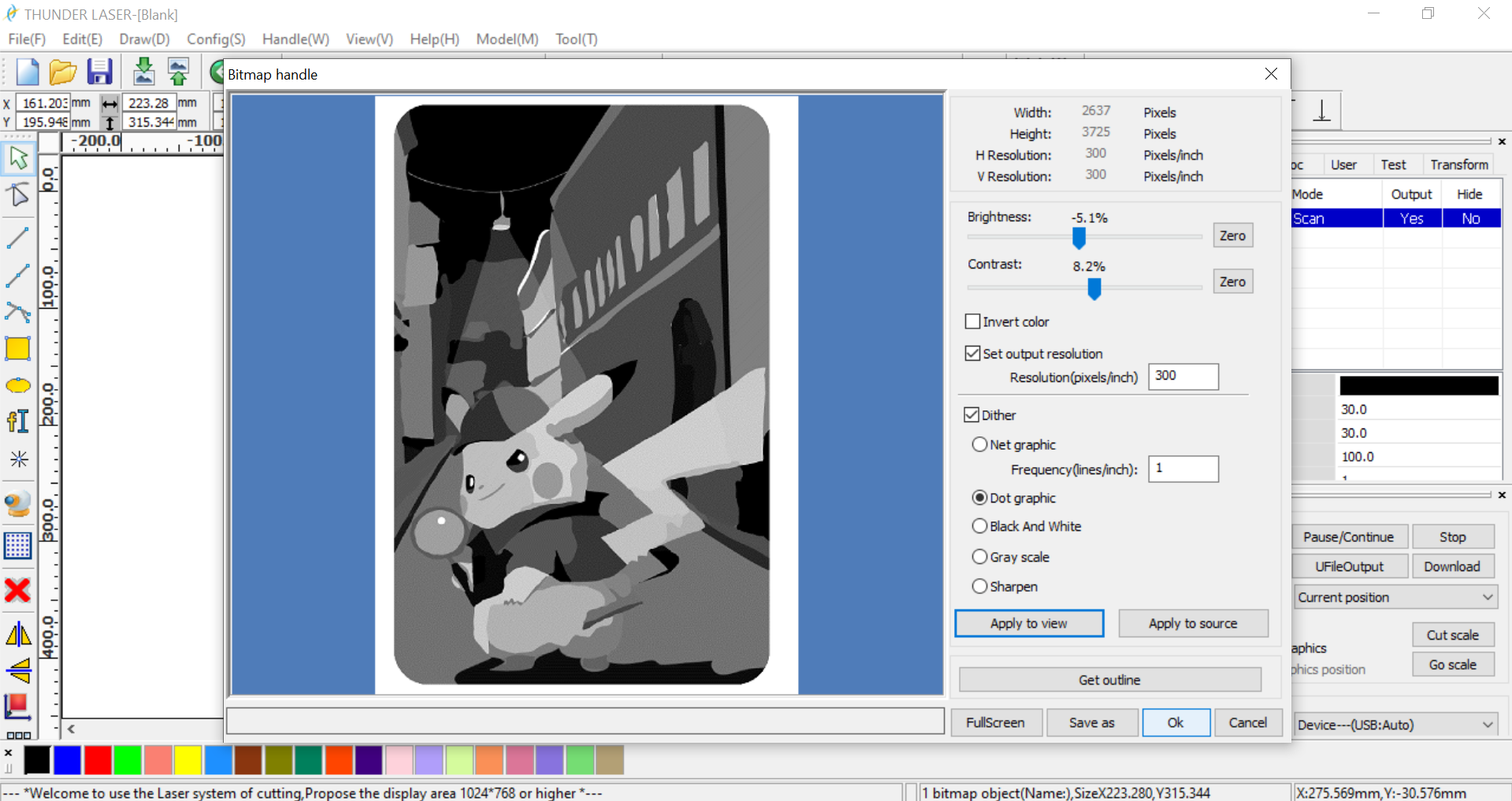Click the Brightness slider handle
The image size is (1512, 801).
(1079, 238)
